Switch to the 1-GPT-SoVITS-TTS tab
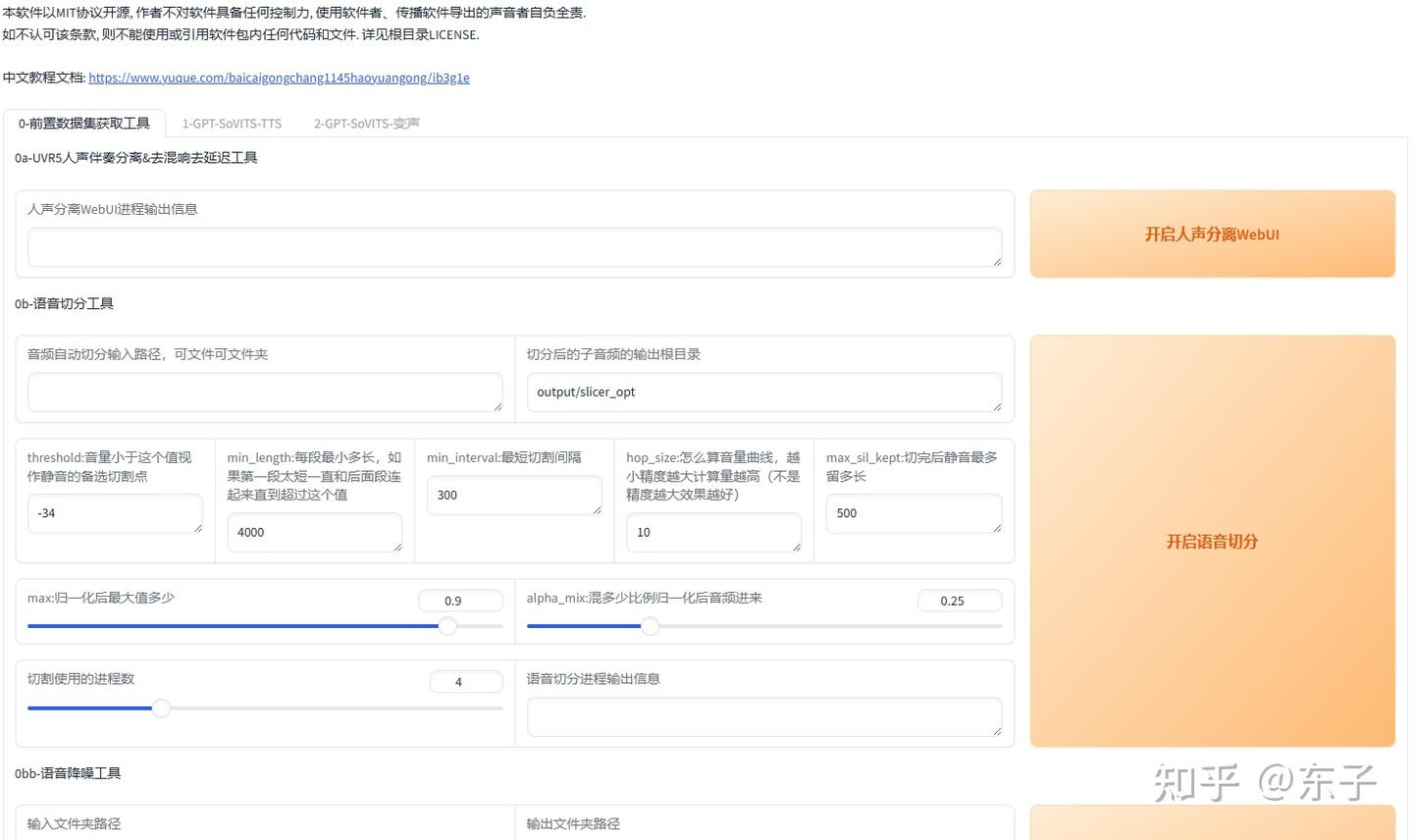1413x840 pixels. [x=232, y=124]
